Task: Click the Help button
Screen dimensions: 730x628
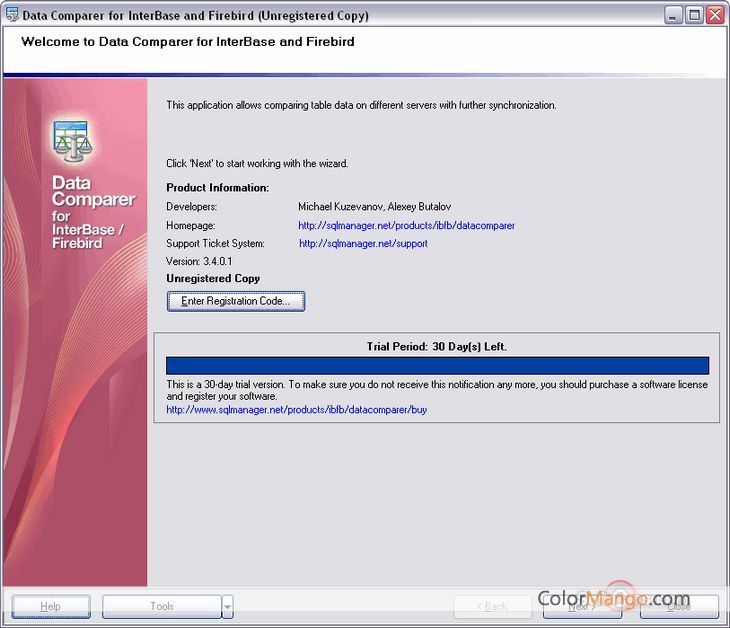Action: click(x=51, y=606)
